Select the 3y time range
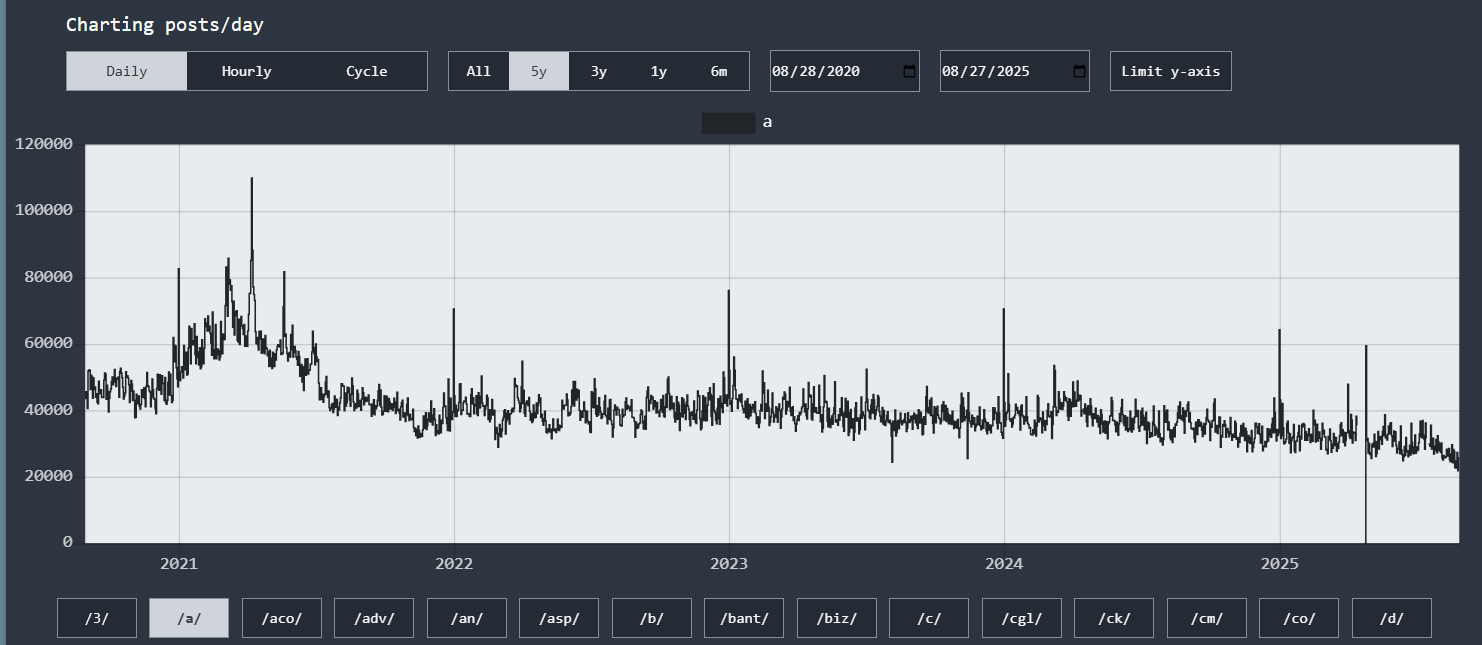Screen dimensions: 1482x645 tap(599, 71)
